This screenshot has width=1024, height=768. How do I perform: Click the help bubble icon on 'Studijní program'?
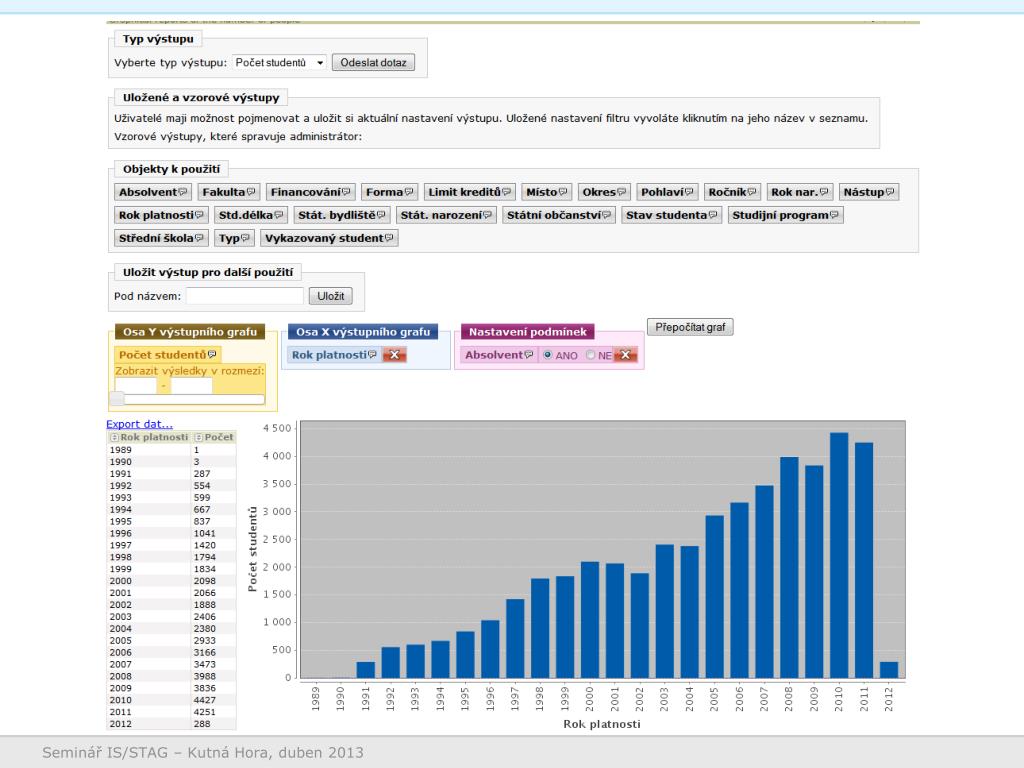coord(834,214)
